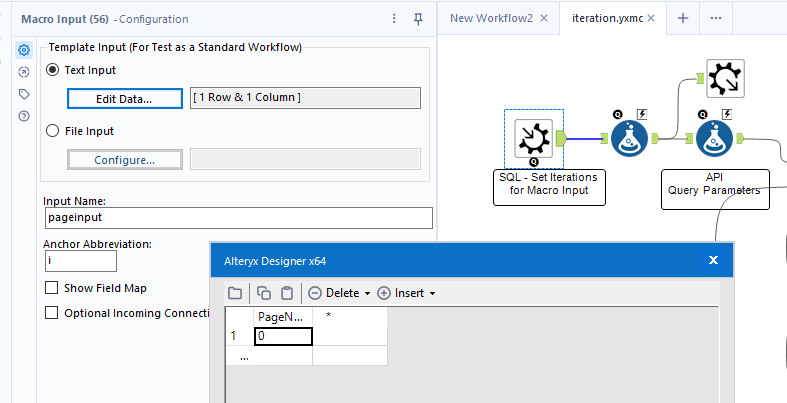The image size is (787, 403).
Task: Click the Edit Data... button
Action: pyautogui.click(x=124, y=99)
